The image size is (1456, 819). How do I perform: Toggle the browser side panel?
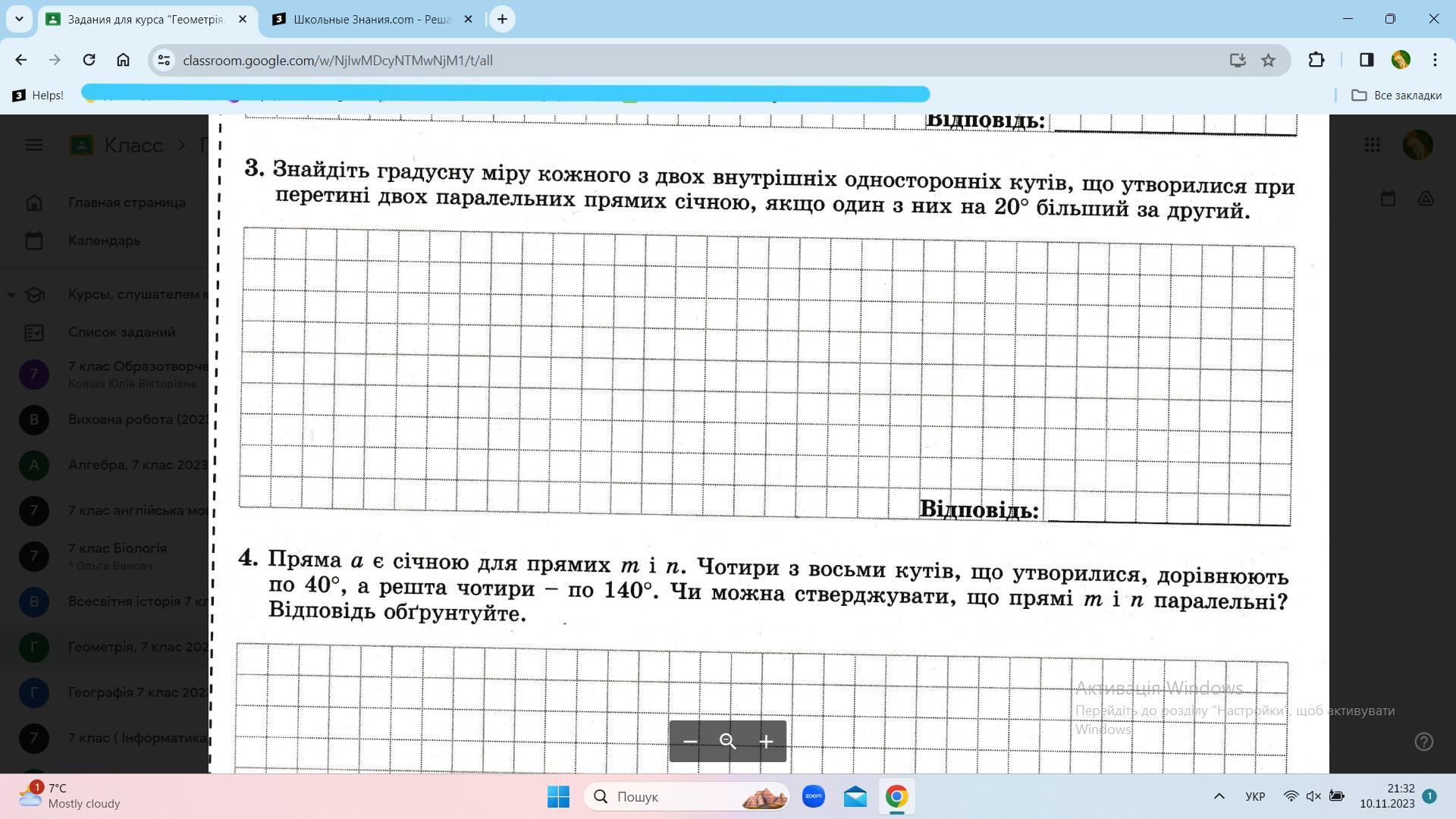coord(1367,60)
